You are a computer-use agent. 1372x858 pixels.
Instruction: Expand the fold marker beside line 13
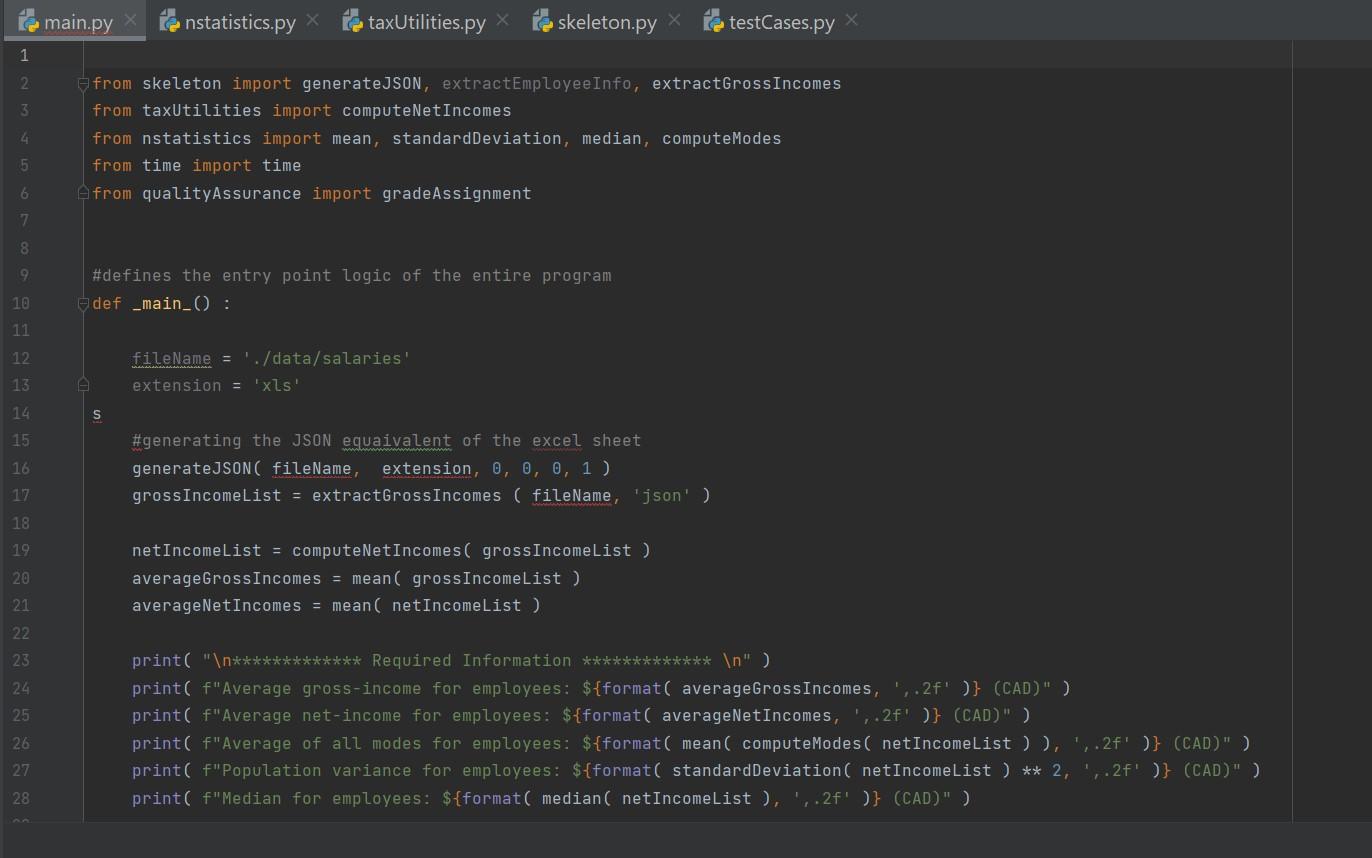pyautogui.click(x=83, y=384)
